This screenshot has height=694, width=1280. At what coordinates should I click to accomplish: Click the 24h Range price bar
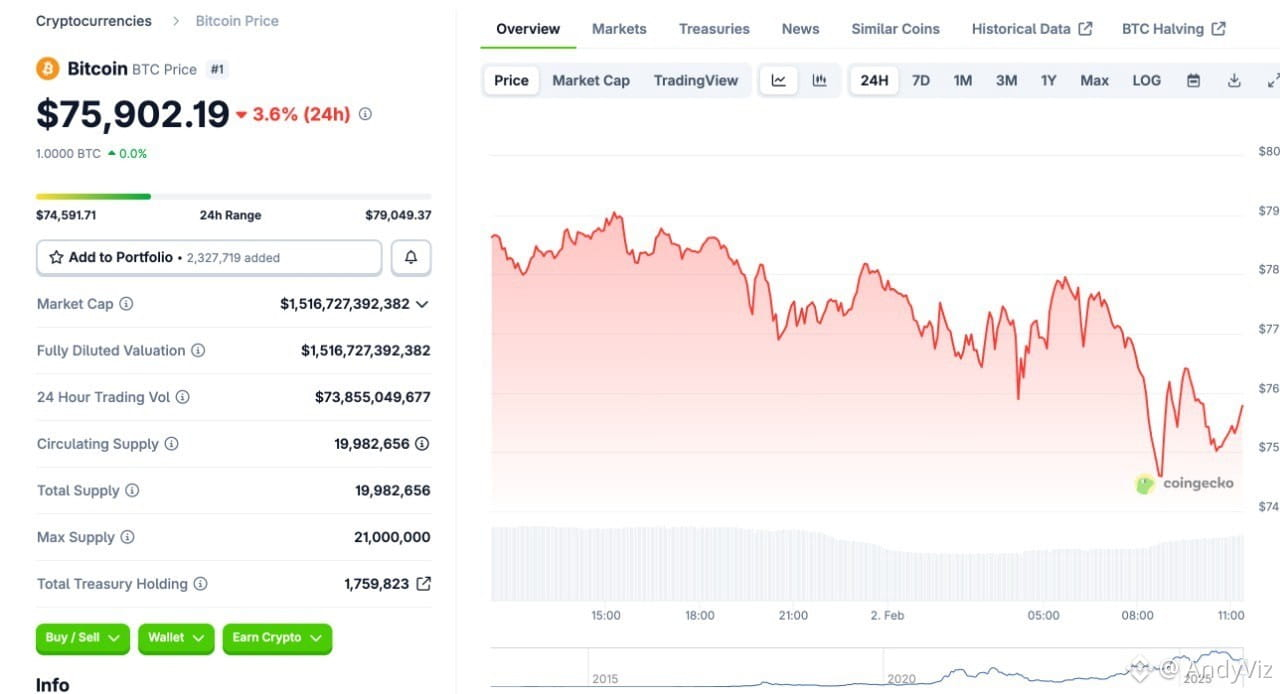coord(233,196)
